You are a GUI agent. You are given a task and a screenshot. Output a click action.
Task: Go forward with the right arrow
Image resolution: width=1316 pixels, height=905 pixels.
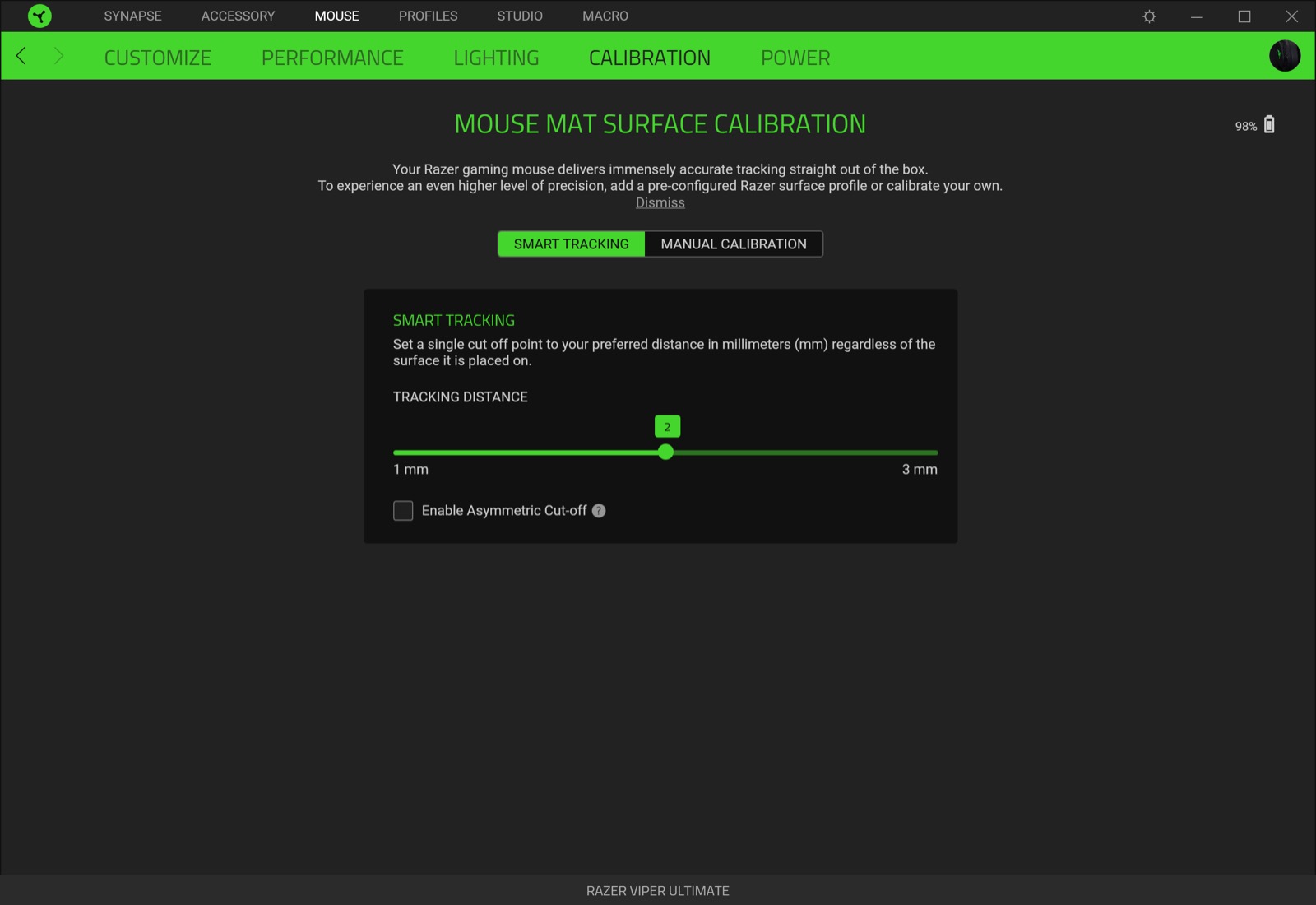[x=58, y=56]
